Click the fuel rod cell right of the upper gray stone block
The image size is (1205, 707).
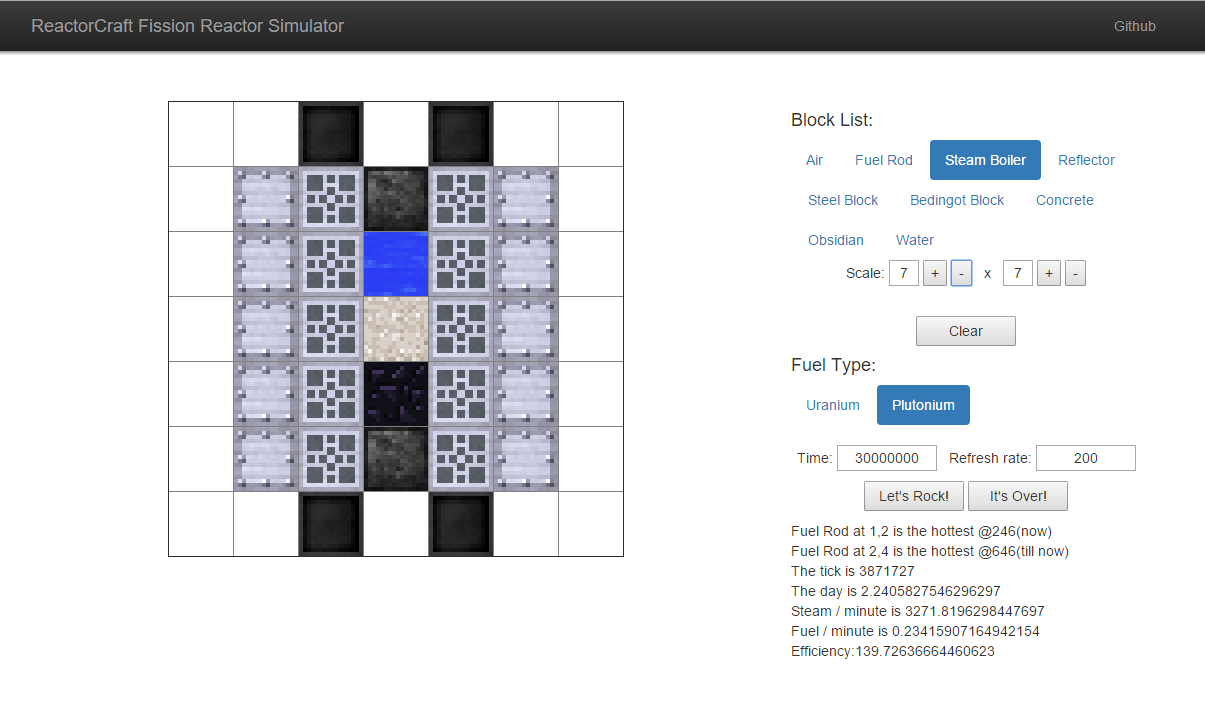pyautogui.click(x=461, y=199)
